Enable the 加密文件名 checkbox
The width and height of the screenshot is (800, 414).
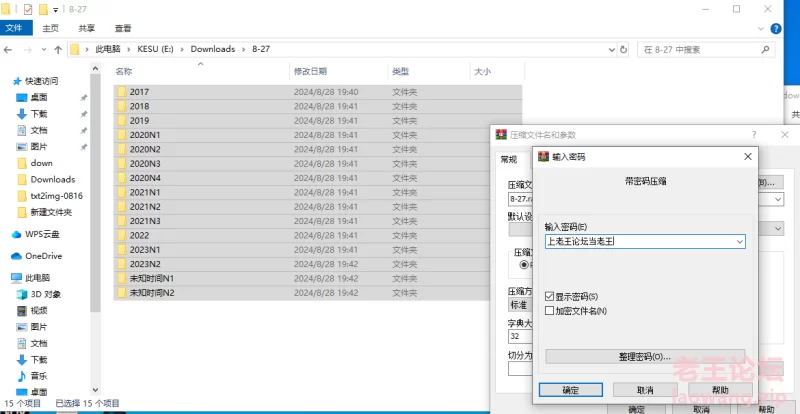click(x=549, y=311)
